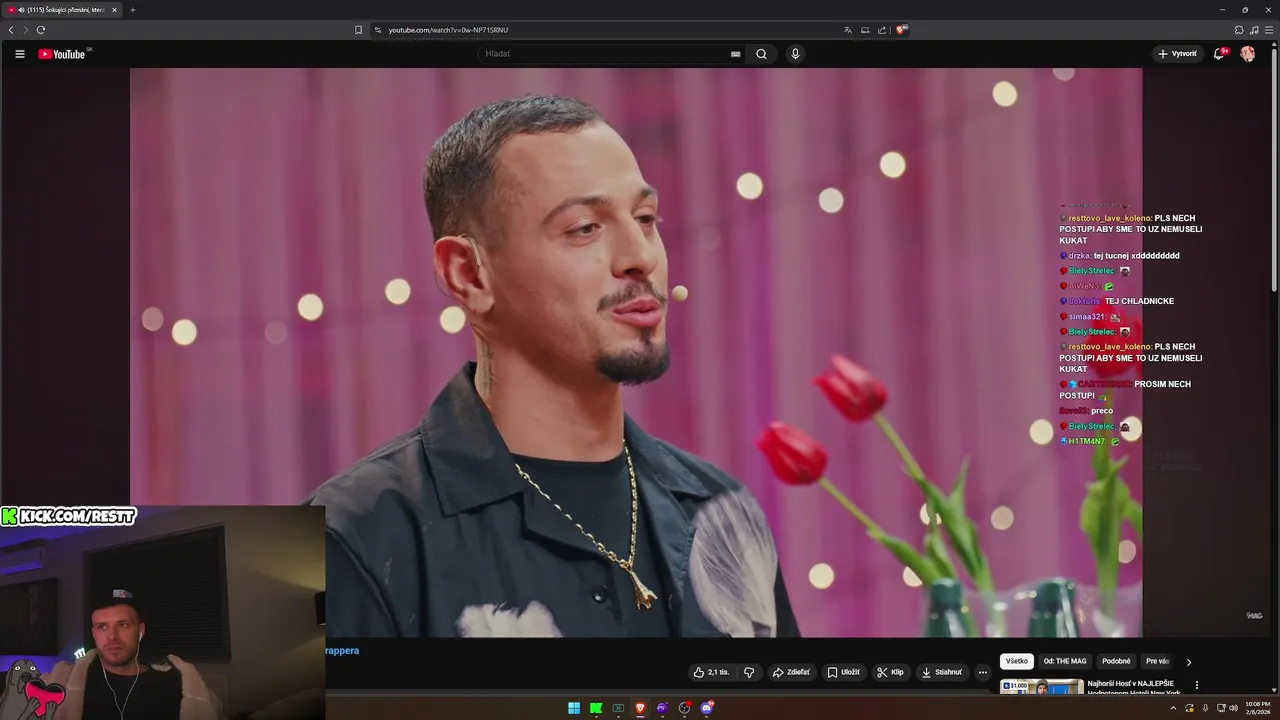1280x720 pixels.
Task: Open the leftmost browser toolbar icon near menu
Action: pyautogui.click(x=1239, y=30)
